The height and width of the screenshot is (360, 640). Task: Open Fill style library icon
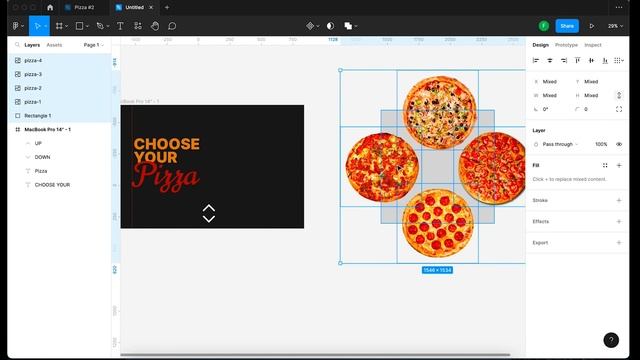point(605,165)
